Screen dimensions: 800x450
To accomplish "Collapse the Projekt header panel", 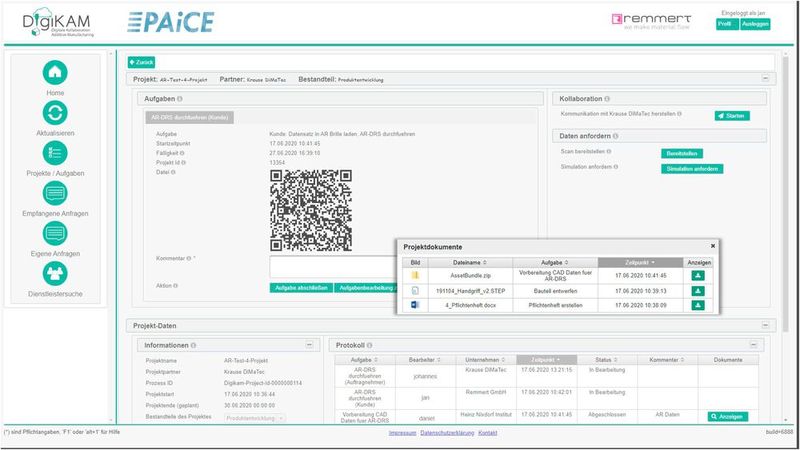I will (x=765, y=79).
